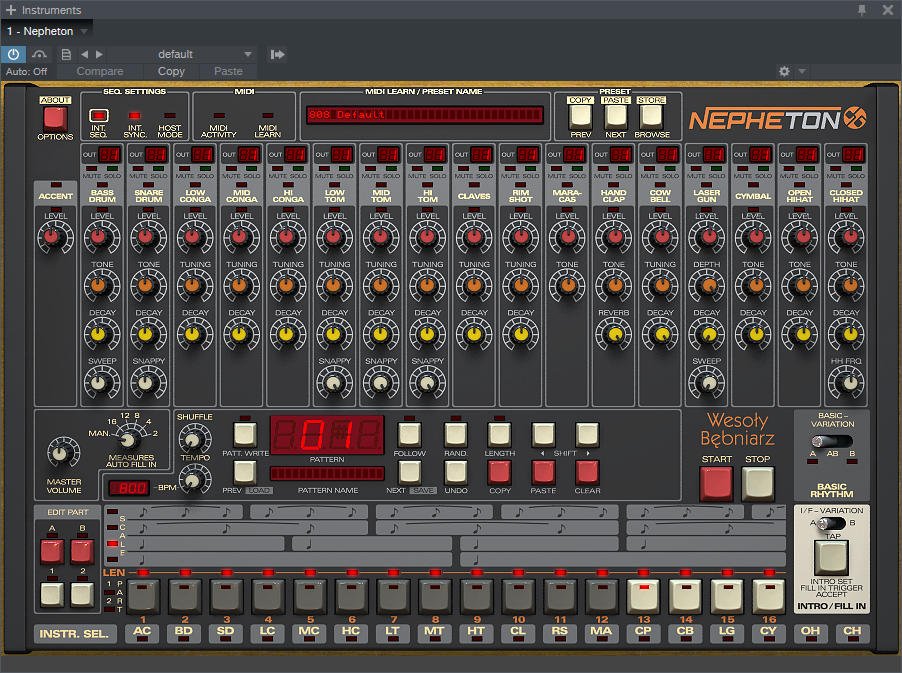Toggle the FOLLOW button
This screenshot has height=673, width=902.
point(410,435)
